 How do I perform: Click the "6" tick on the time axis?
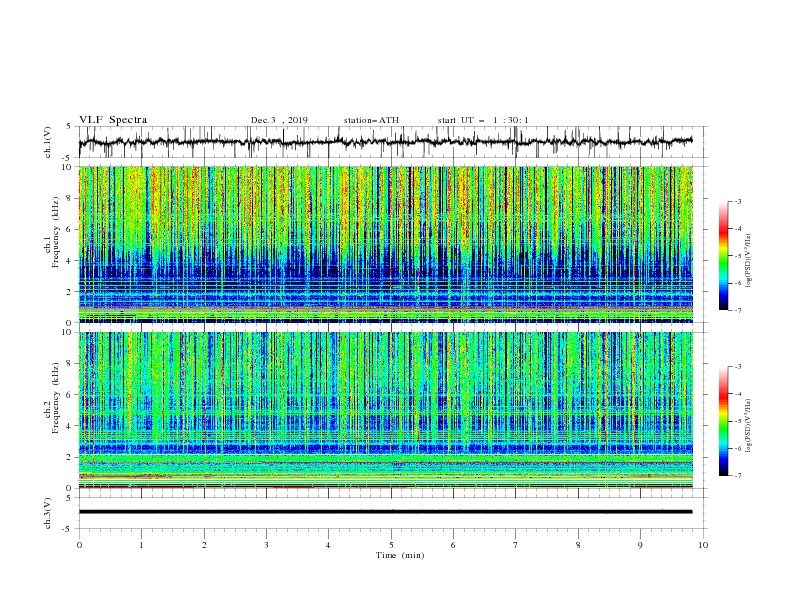pos(453,545)
